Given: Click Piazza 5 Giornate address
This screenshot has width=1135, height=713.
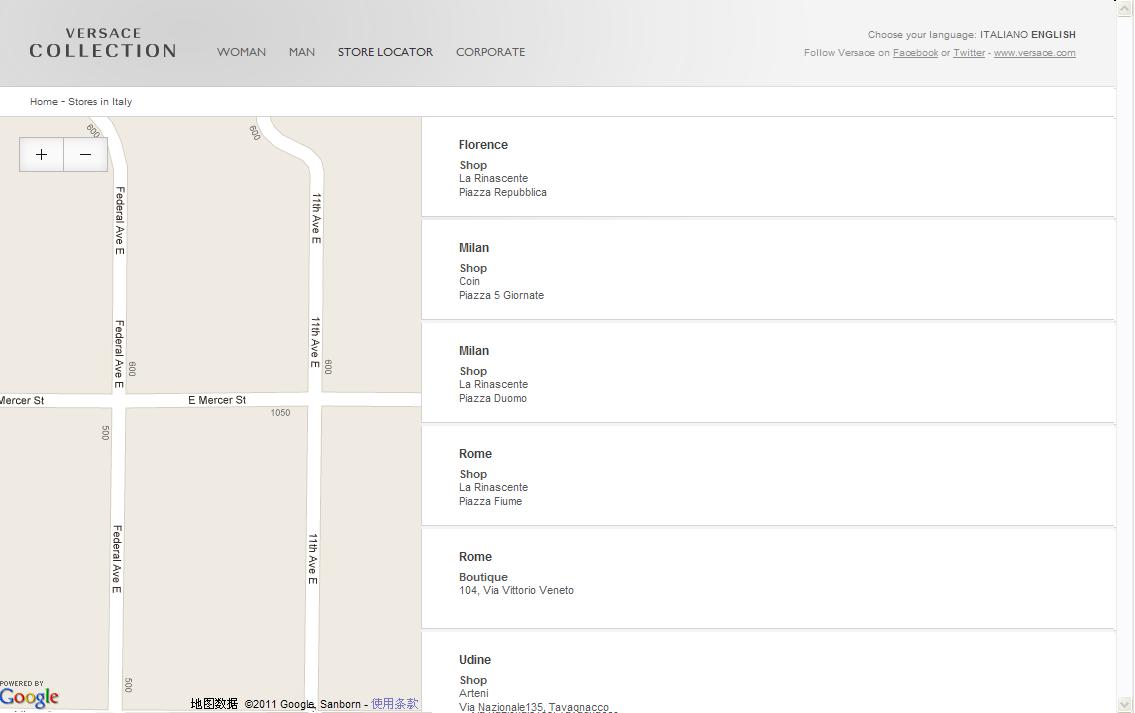Looking at the screenshot, I should [501, 295].
